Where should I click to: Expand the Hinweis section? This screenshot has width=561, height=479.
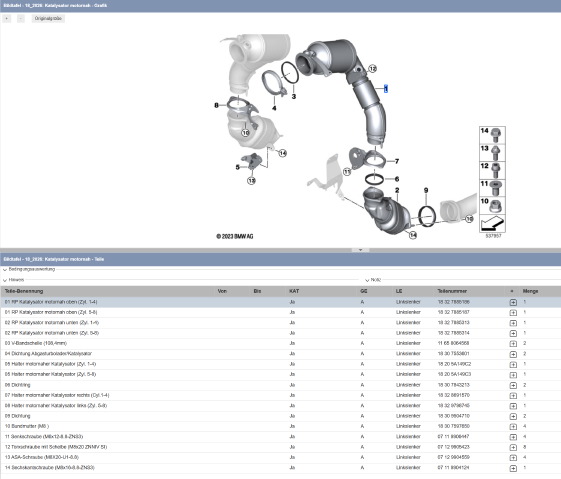point(5,280)
